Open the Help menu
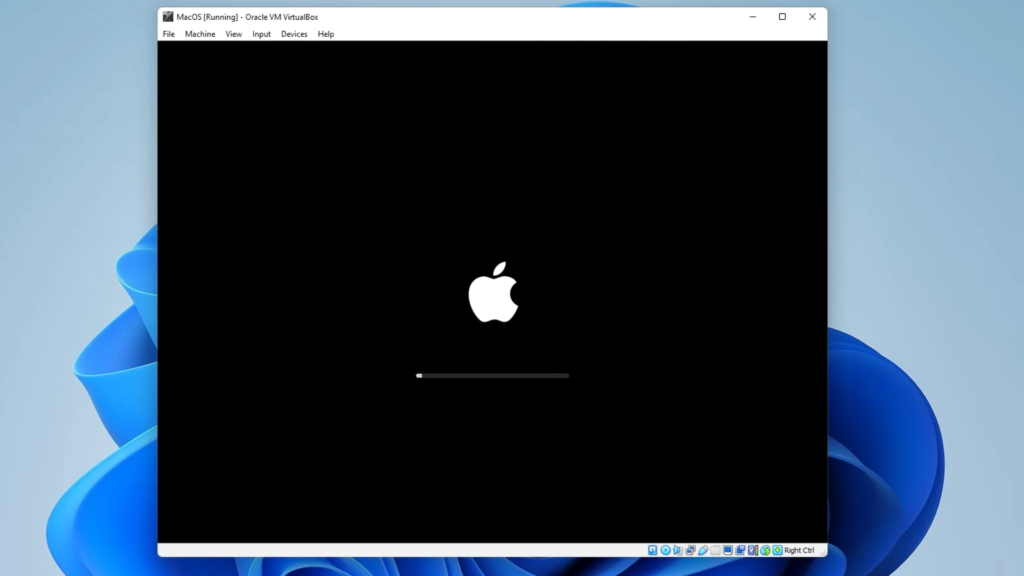This screenshot has width=1024, height=576. tap(326, 34)
